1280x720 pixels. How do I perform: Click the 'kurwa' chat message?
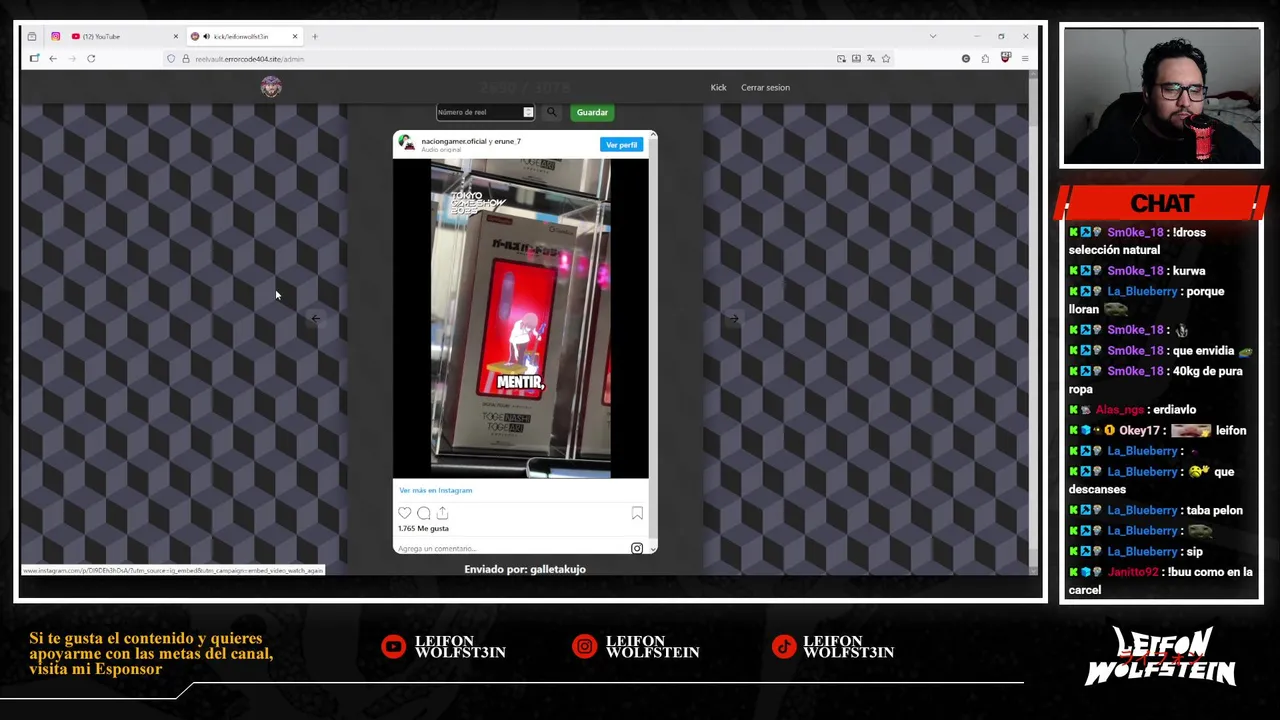coord(1190,271)
